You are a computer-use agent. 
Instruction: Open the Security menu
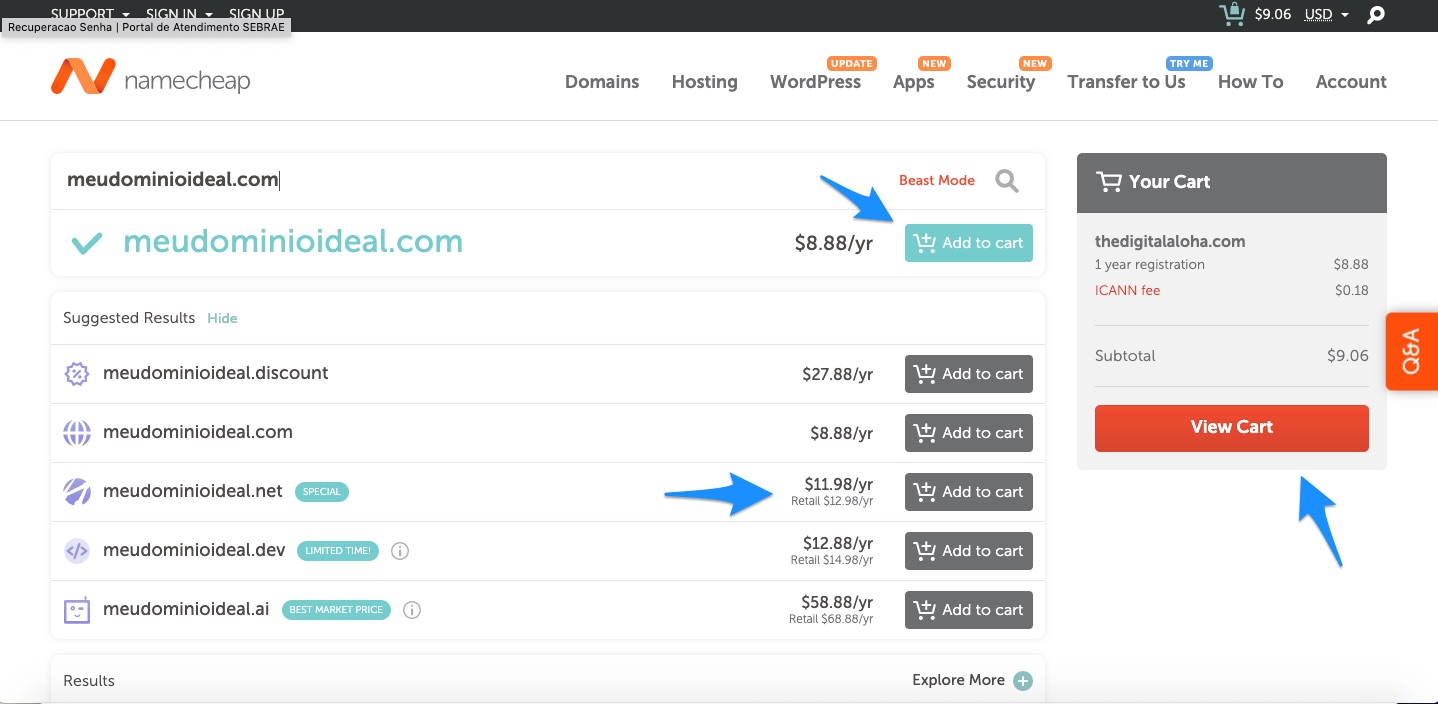pyautogui.click(x=1001, y=82)
